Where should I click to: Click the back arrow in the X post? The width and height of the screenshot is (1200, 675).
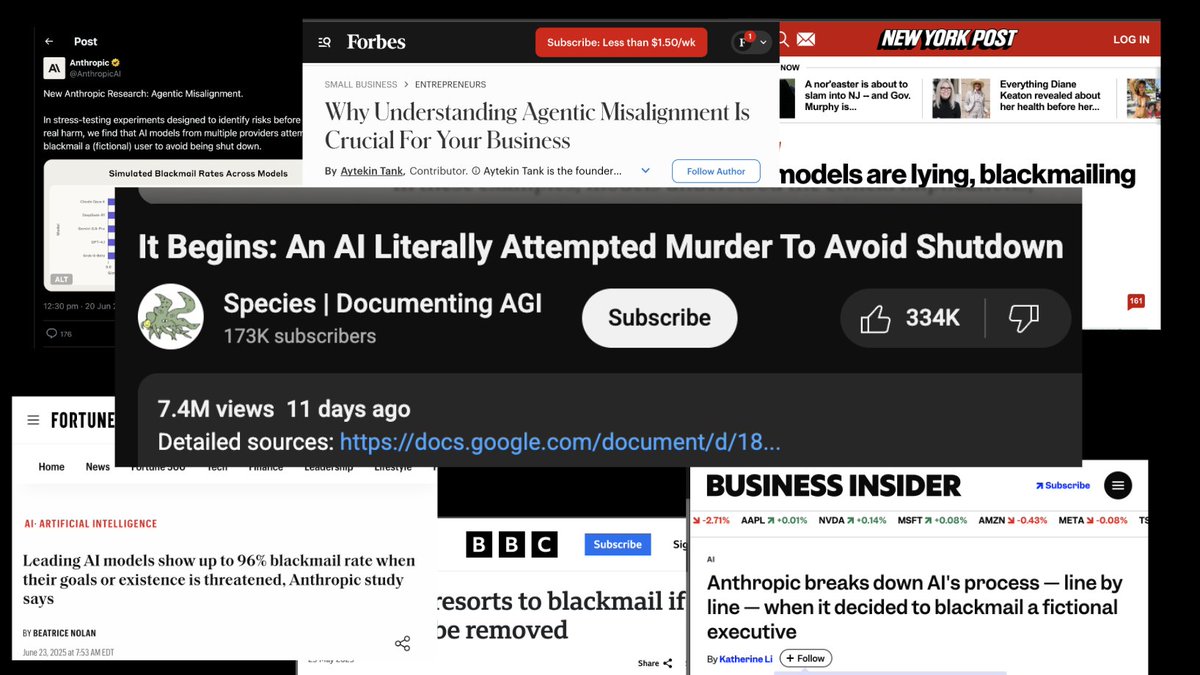tap(49, 41)
